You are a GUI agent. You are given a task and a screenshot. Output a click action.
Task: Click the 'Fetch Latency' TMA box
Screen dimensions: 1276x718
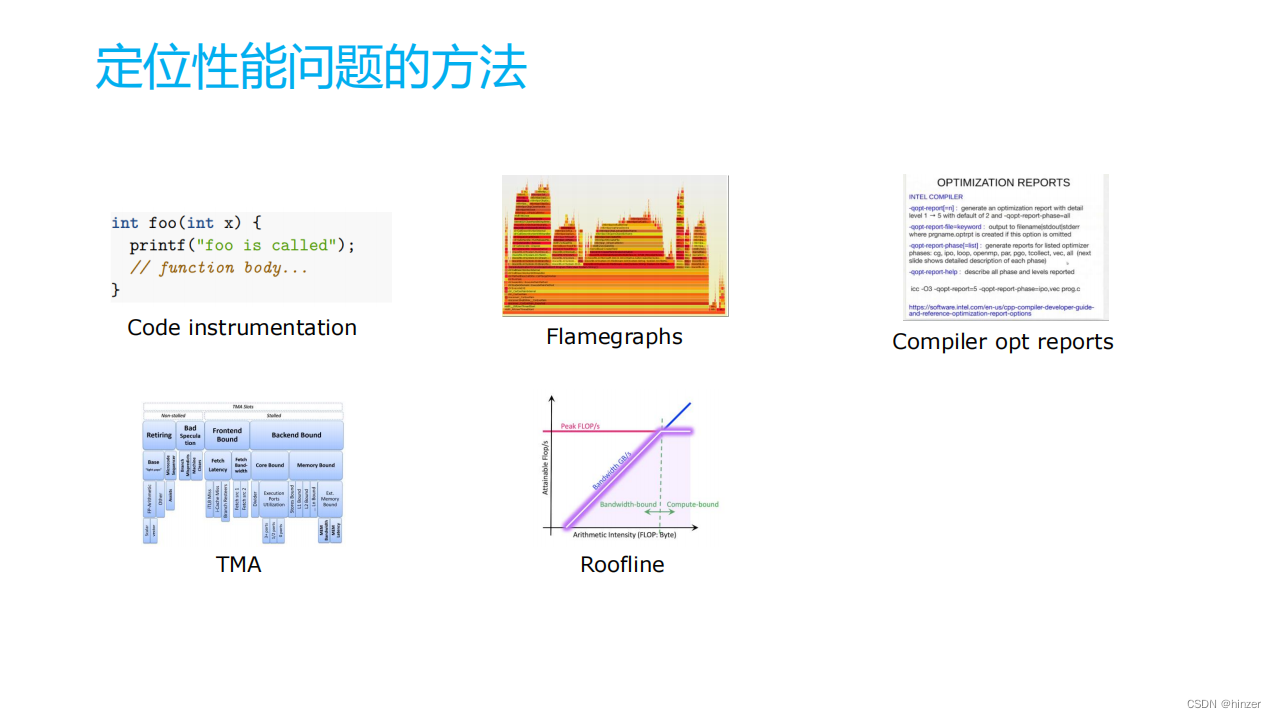(218, 465)
